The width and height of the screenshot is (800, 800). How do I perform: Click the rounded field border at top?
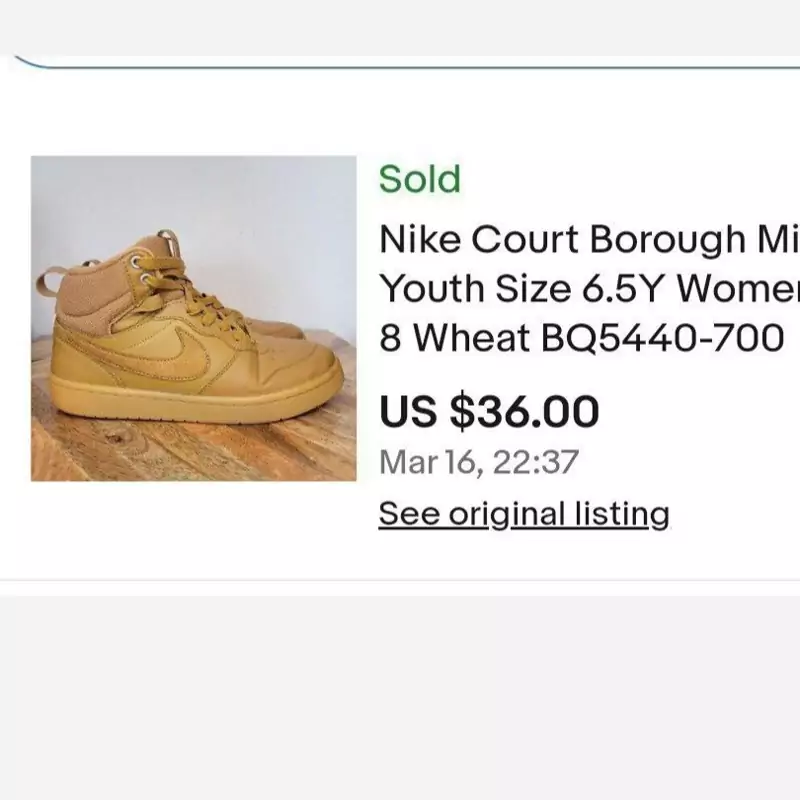400,66
